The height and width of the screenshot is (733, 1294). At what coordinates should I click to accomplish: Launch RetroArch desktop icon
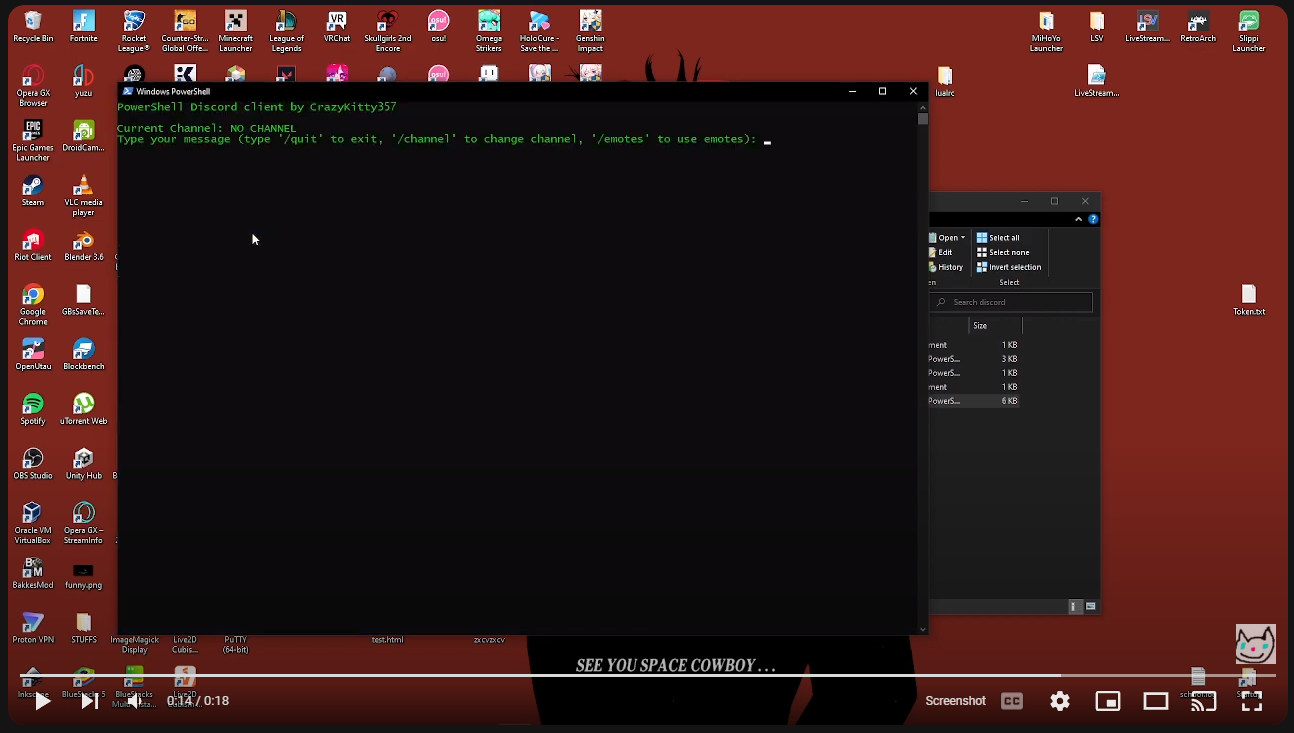coord(1198,27)
